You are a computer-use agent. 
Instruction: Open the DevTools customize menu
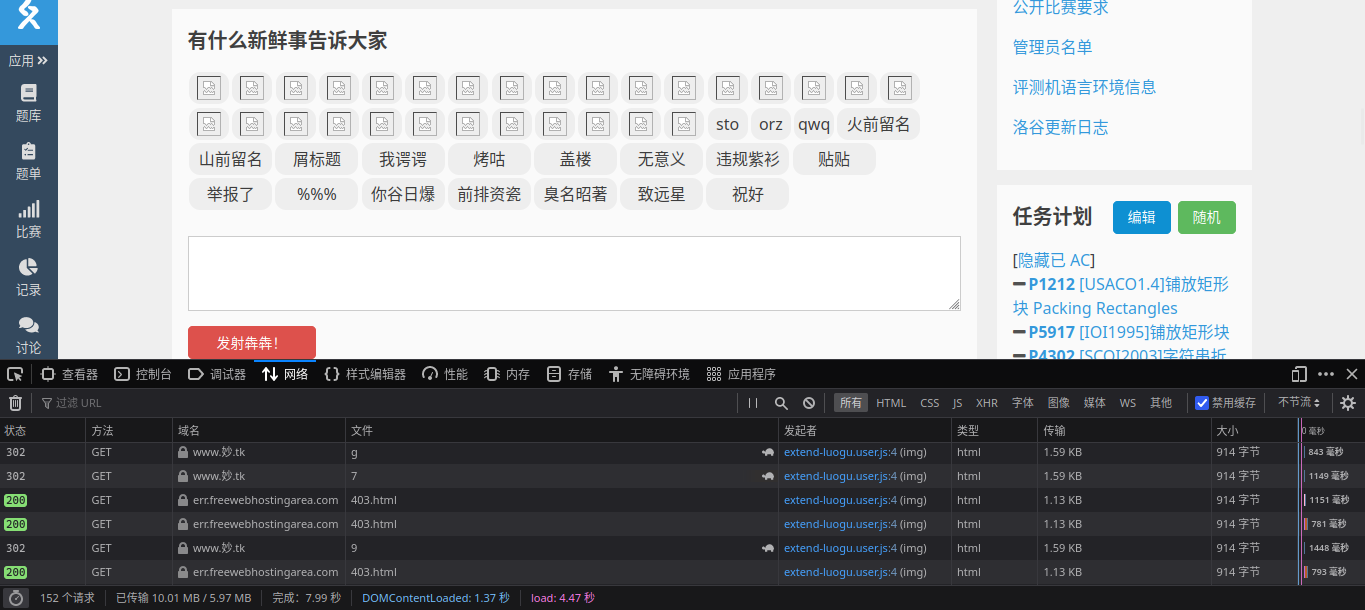click(x=1326, y=373)
